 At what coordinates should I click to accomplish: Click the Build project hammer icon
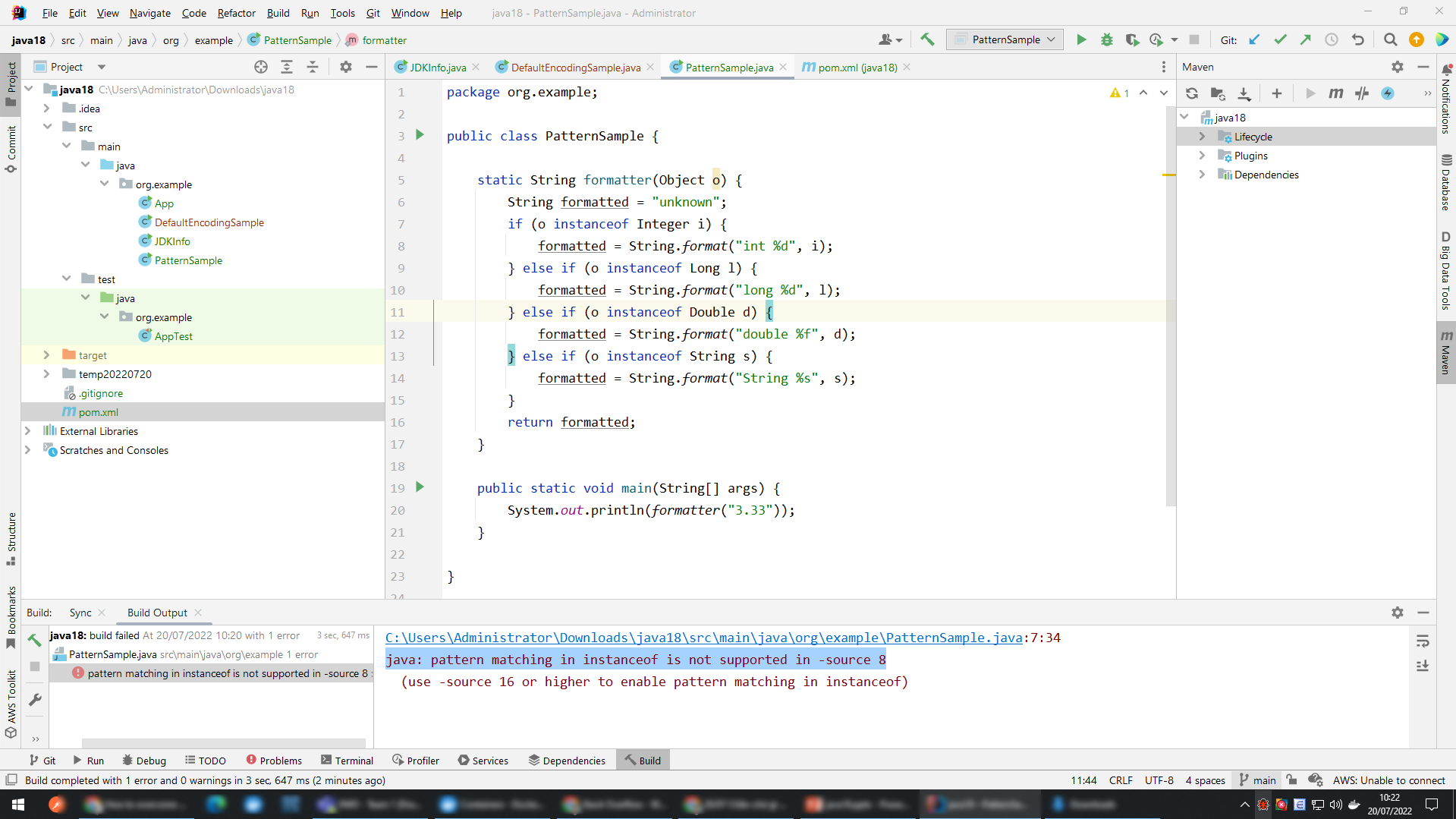pyautogui.click(x=927, y=39)
